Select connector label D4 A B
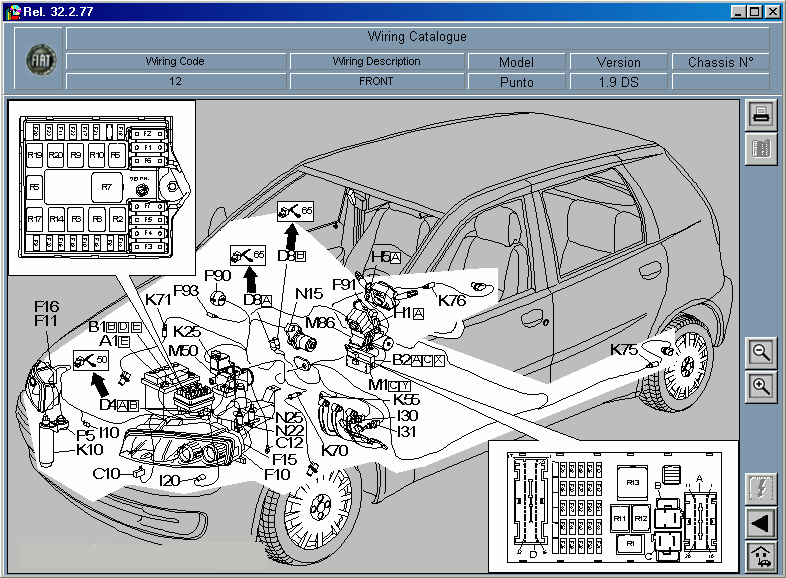The height and width of the screenshot is (578, 786). pos(119,405)
